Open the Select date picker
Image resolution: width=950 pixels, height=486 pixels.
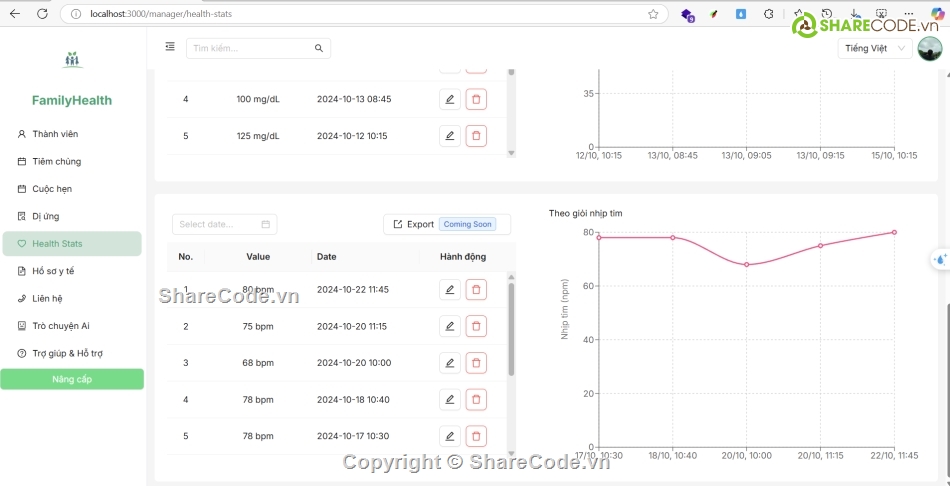[x=224, y=224]
